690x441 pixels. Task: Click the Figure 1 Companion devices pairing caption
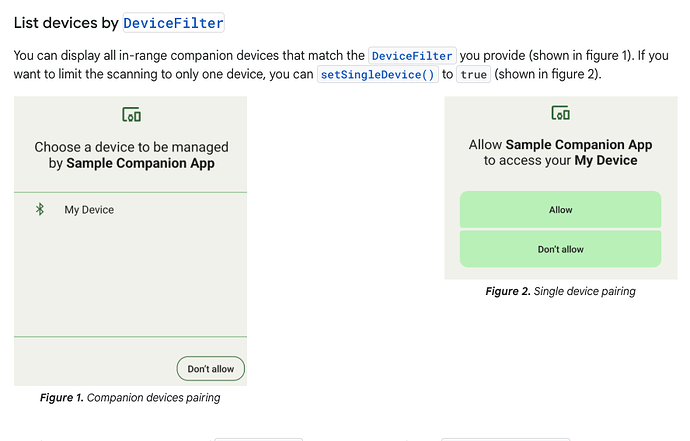[130, 397]
